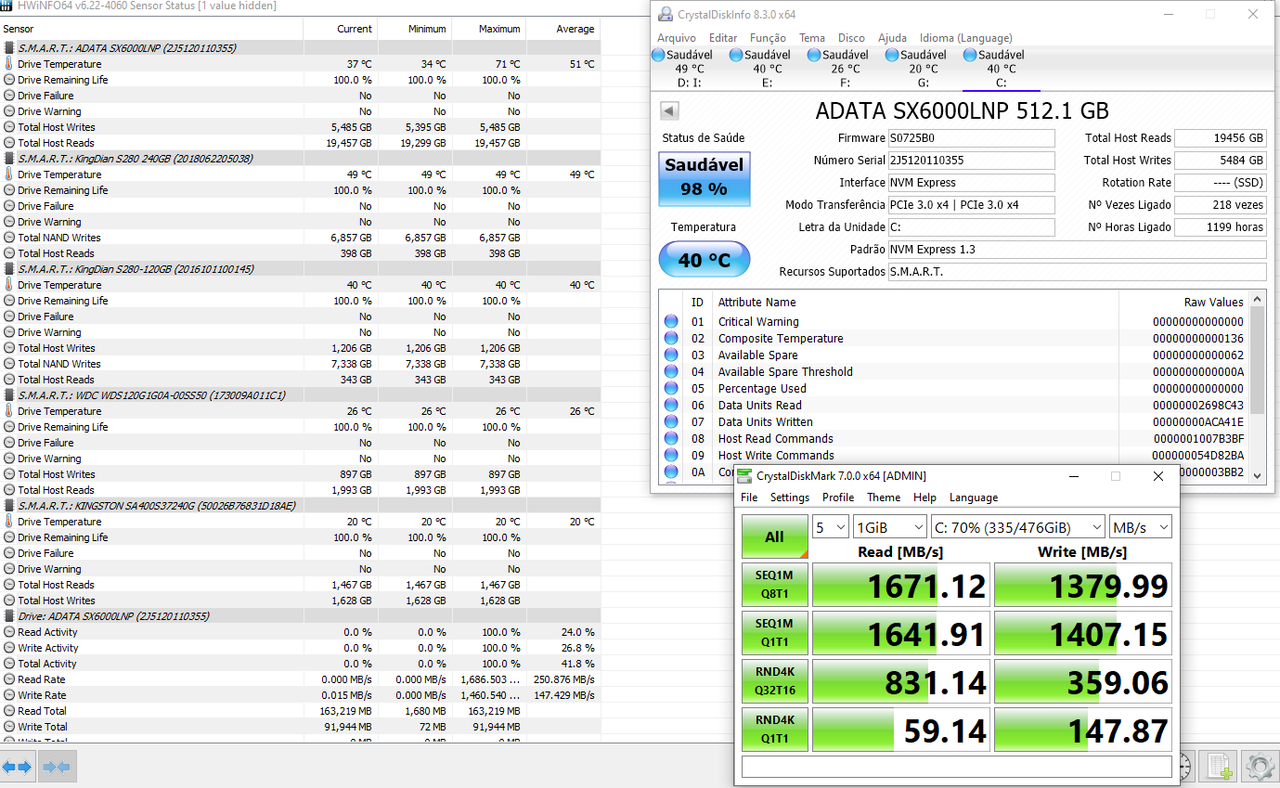Image resolution: width=1280 pixels, height=788 pixels.
Task: Open the test count dropdown showing 5
Action: pyautogui.click(x=830, y=527)
